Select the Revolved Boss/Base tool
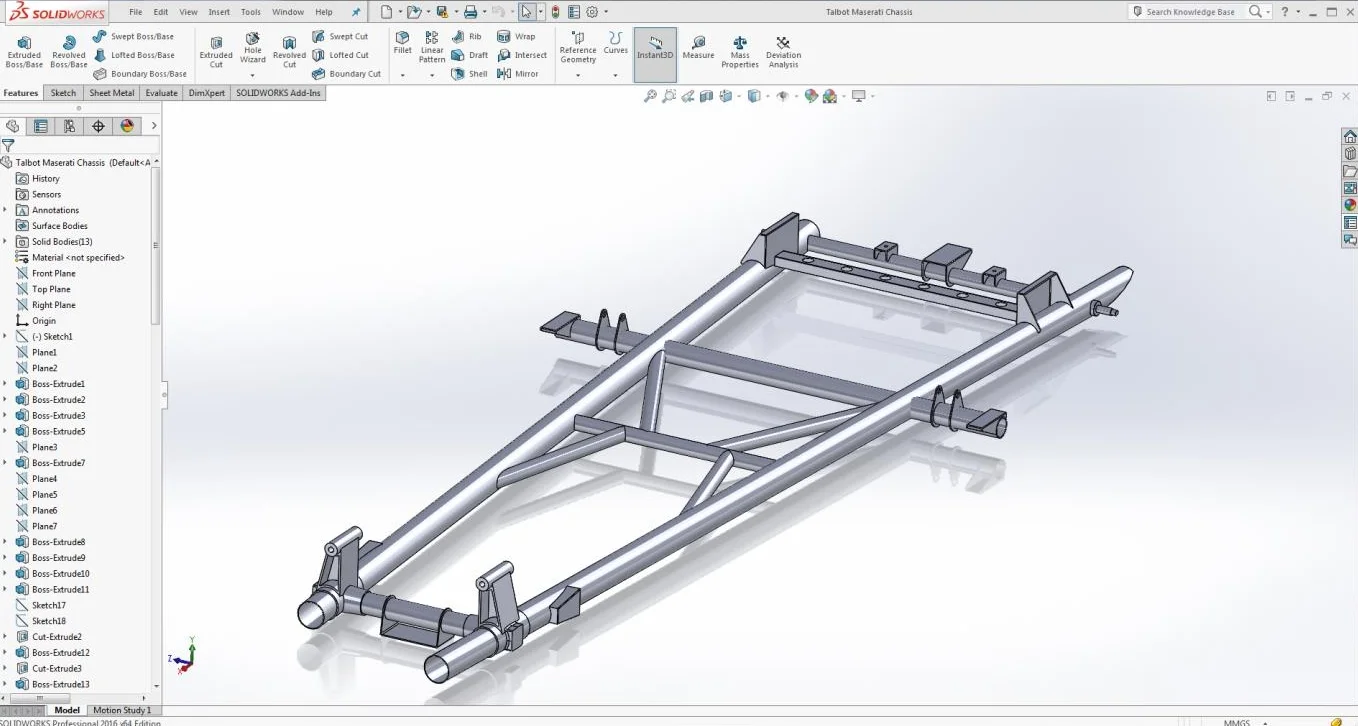The height and width of the screenshot is (726, 1358). tap(69, 52)
